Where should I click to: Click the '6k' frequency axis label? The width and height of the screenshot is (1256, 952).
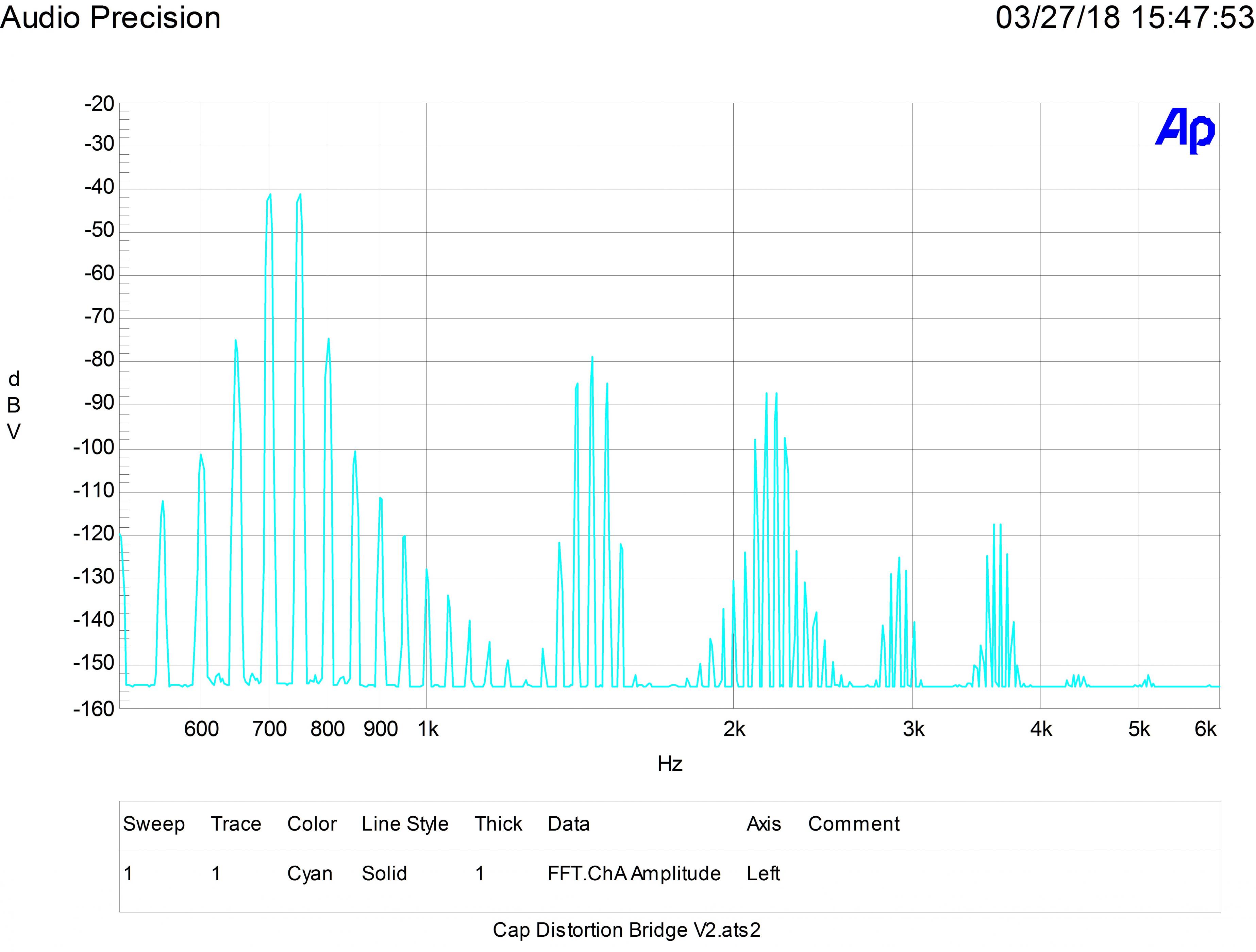1205,729
